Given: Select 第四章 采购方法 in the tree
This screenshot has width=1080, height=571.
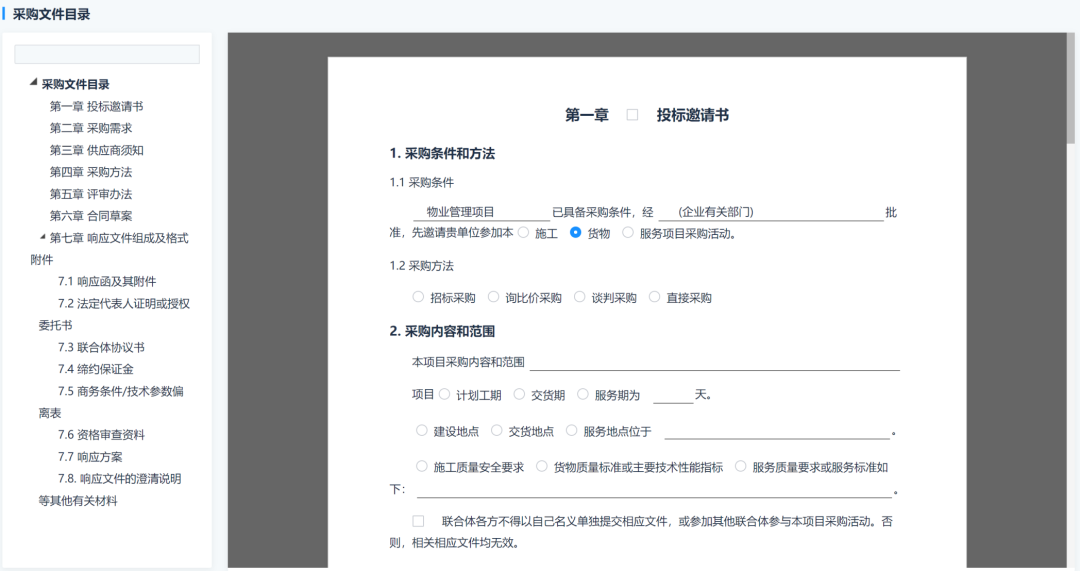Looking at the screenshot, I should (91, 172).
